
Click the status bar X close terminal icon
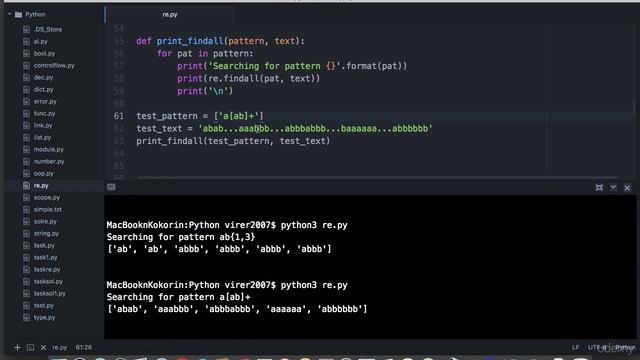pos(43,348)
